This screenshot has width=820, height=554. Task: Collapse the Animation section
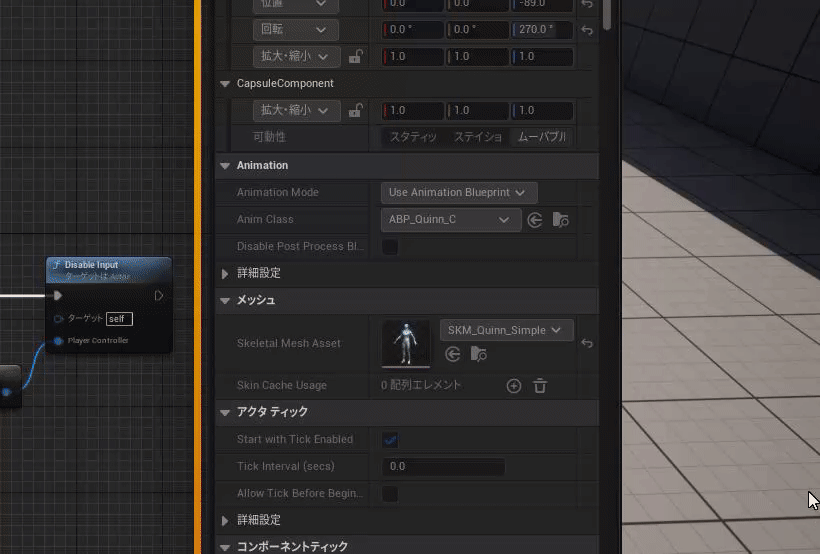pyautogui.click(x=225, y=166)
